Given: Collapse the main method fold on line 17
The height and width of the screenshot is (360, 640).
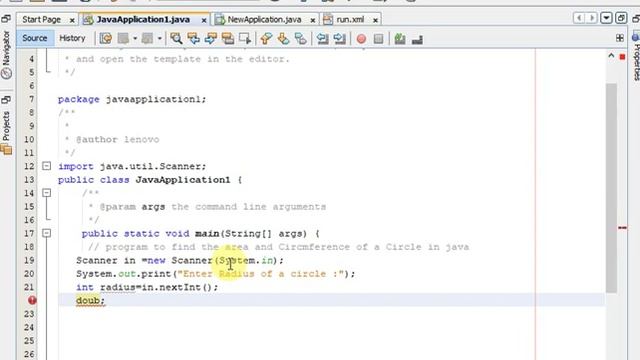Looking at the screenshot, I should pyautogui.click(x=47, y=233).
